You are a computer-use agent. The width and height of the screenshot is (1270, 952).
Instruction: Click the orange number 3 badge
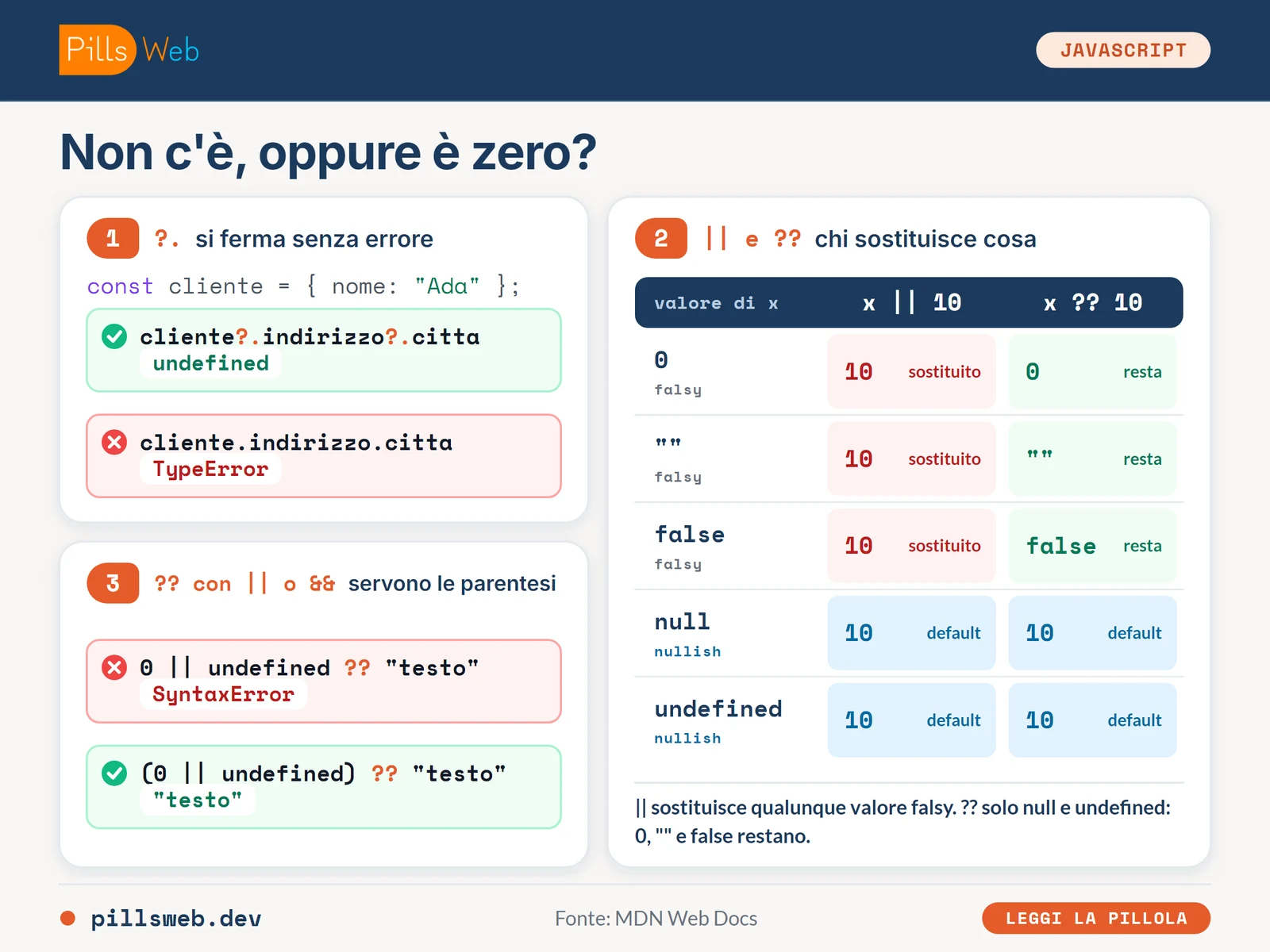click(113, 583)
